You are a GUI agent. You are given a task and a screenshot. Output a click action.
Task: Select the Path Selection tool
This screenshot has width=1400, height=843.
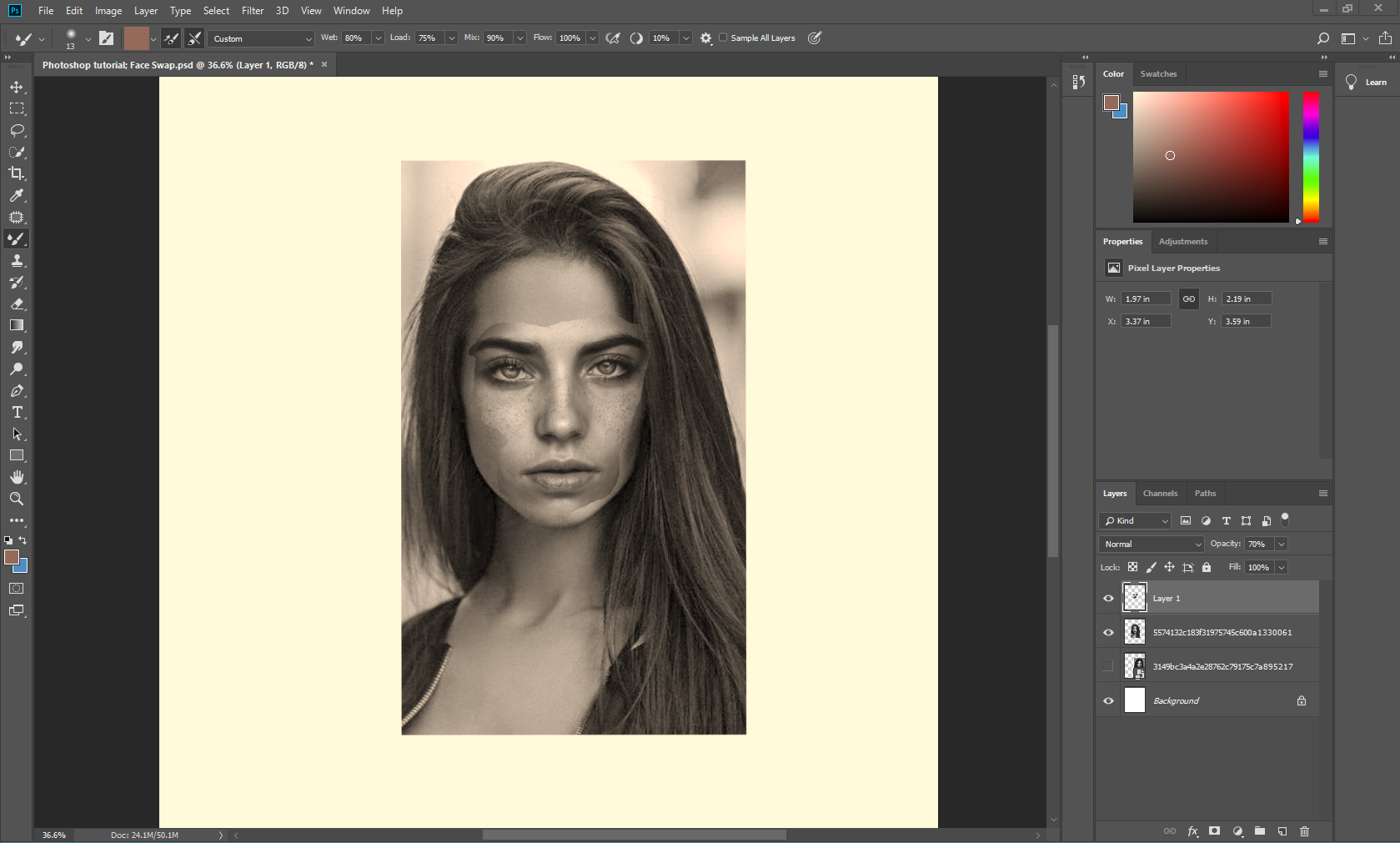coord(17,434)
